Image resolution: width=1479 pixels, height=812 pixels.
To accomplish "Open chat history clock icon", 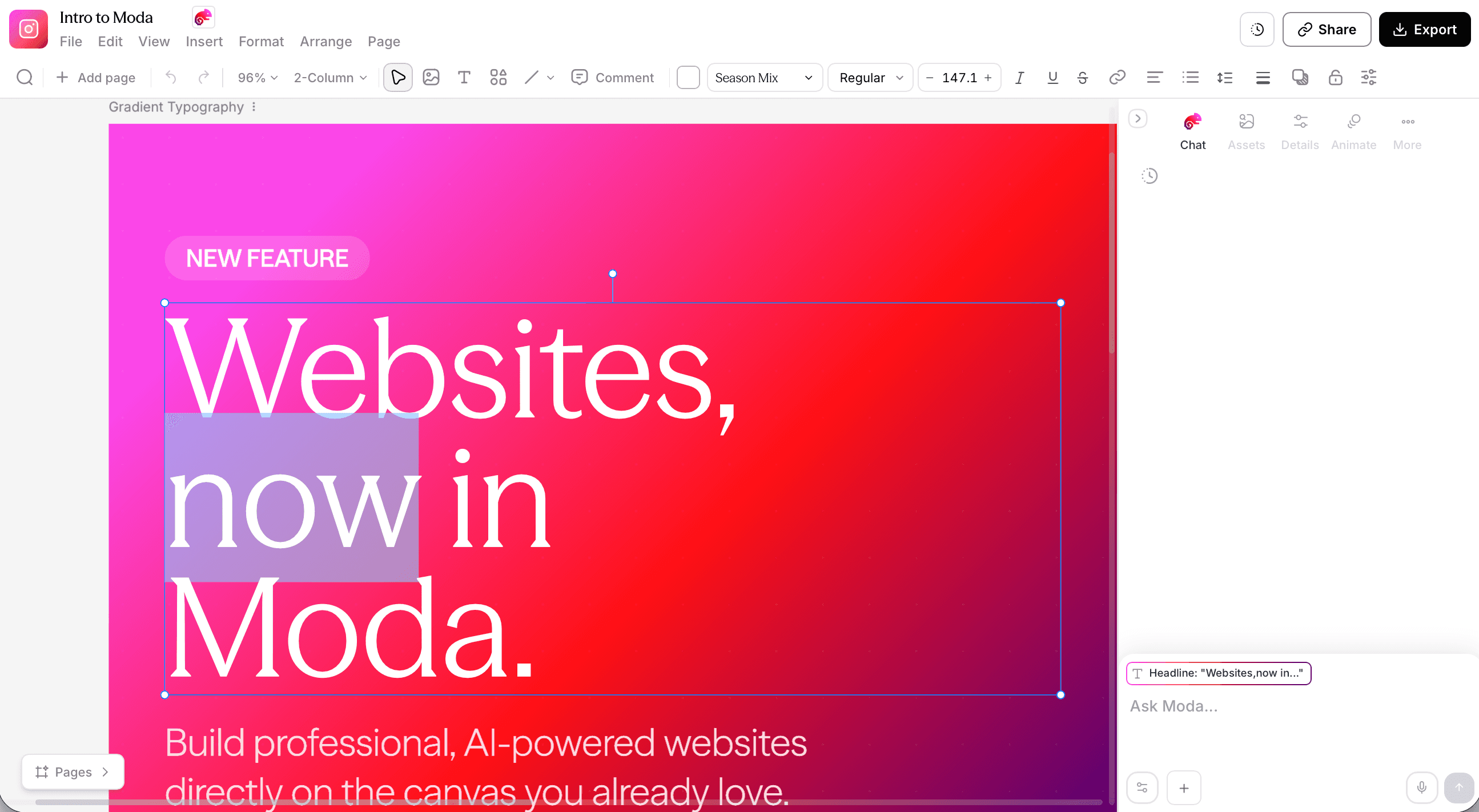I will click(x=1150, y=176).
